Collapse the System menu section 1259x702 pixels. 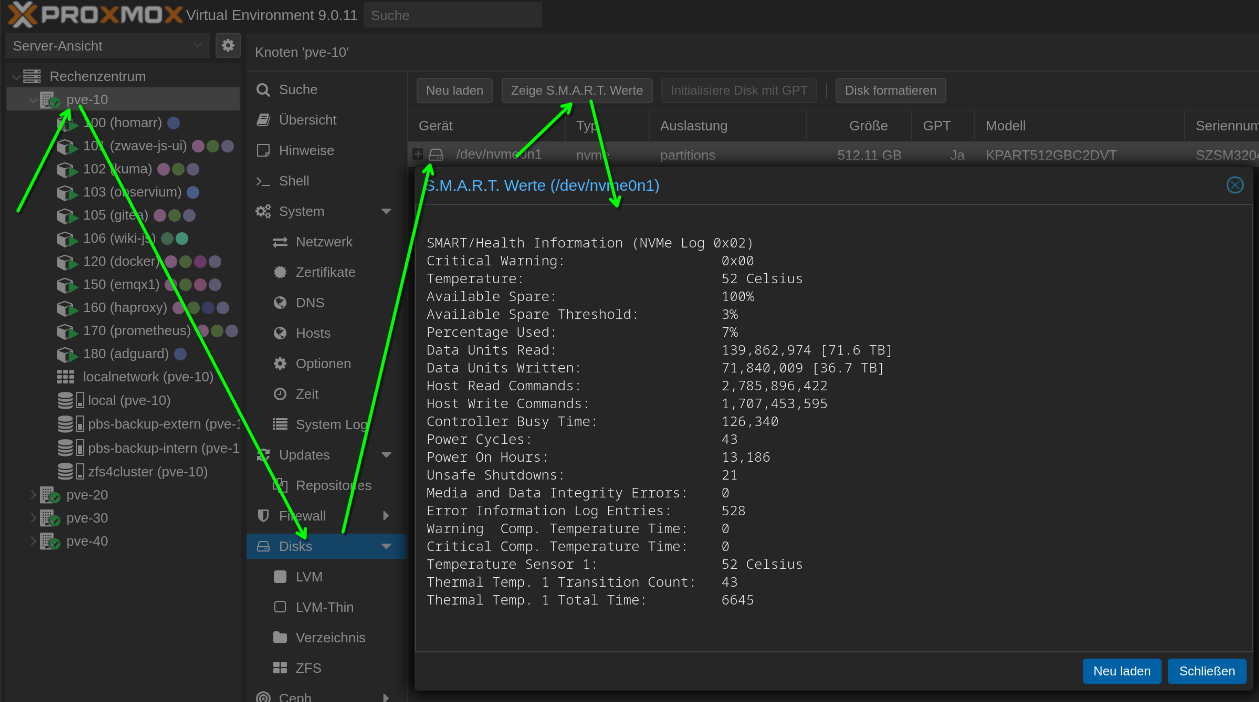click(386, 212)
